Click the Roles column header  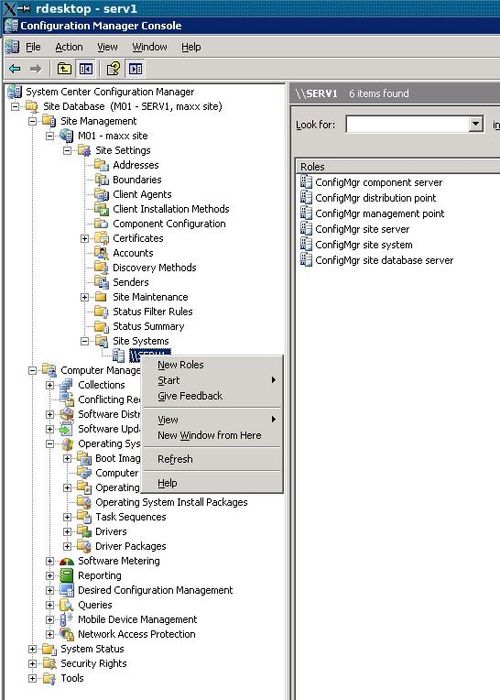[398, 167]
